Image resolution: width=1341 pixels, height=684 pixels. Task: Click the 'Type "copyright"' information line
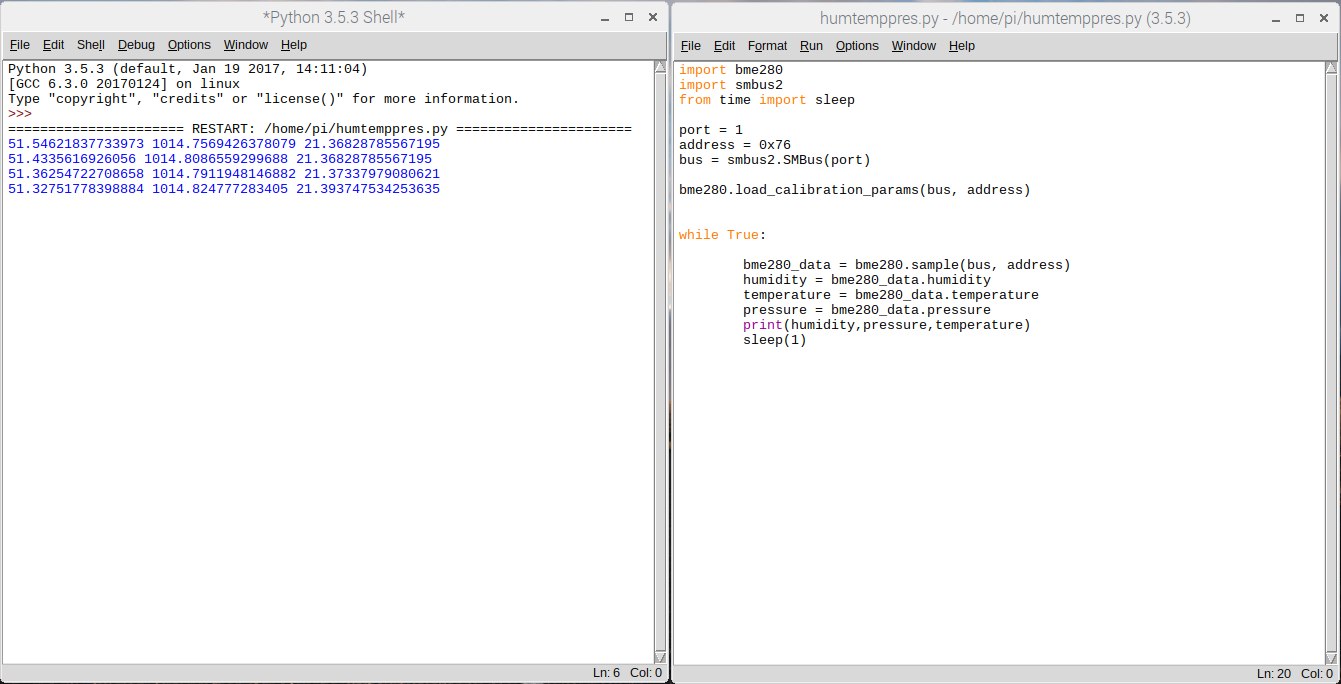coord(264,99)
